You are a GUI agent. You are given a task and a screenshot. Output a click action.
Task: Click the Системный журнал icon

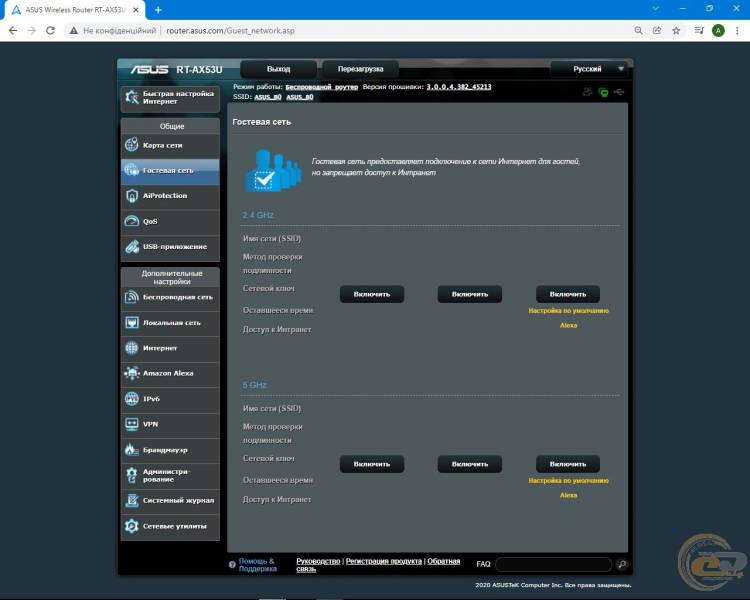click(132, 500)
